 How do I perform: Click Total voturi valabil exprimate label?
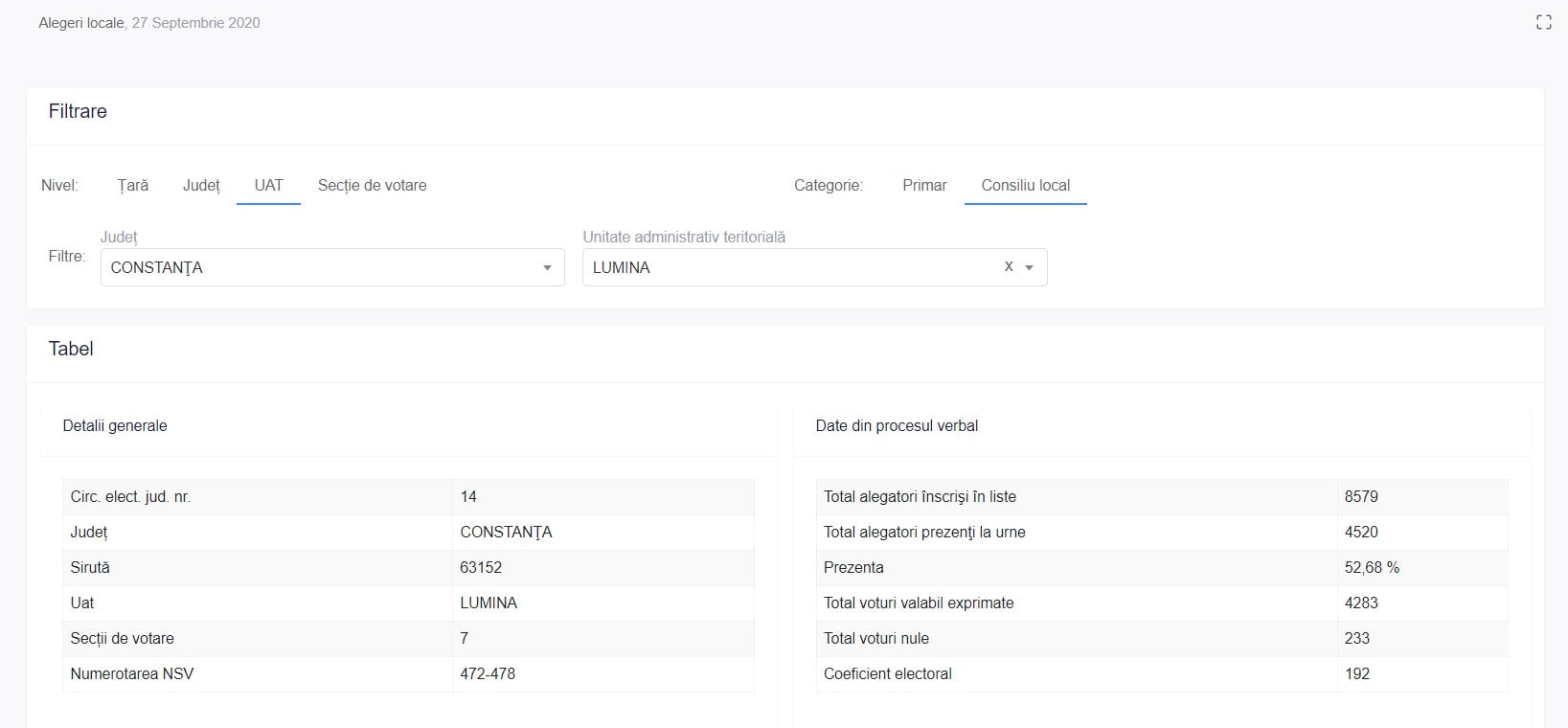coord(919,603)
